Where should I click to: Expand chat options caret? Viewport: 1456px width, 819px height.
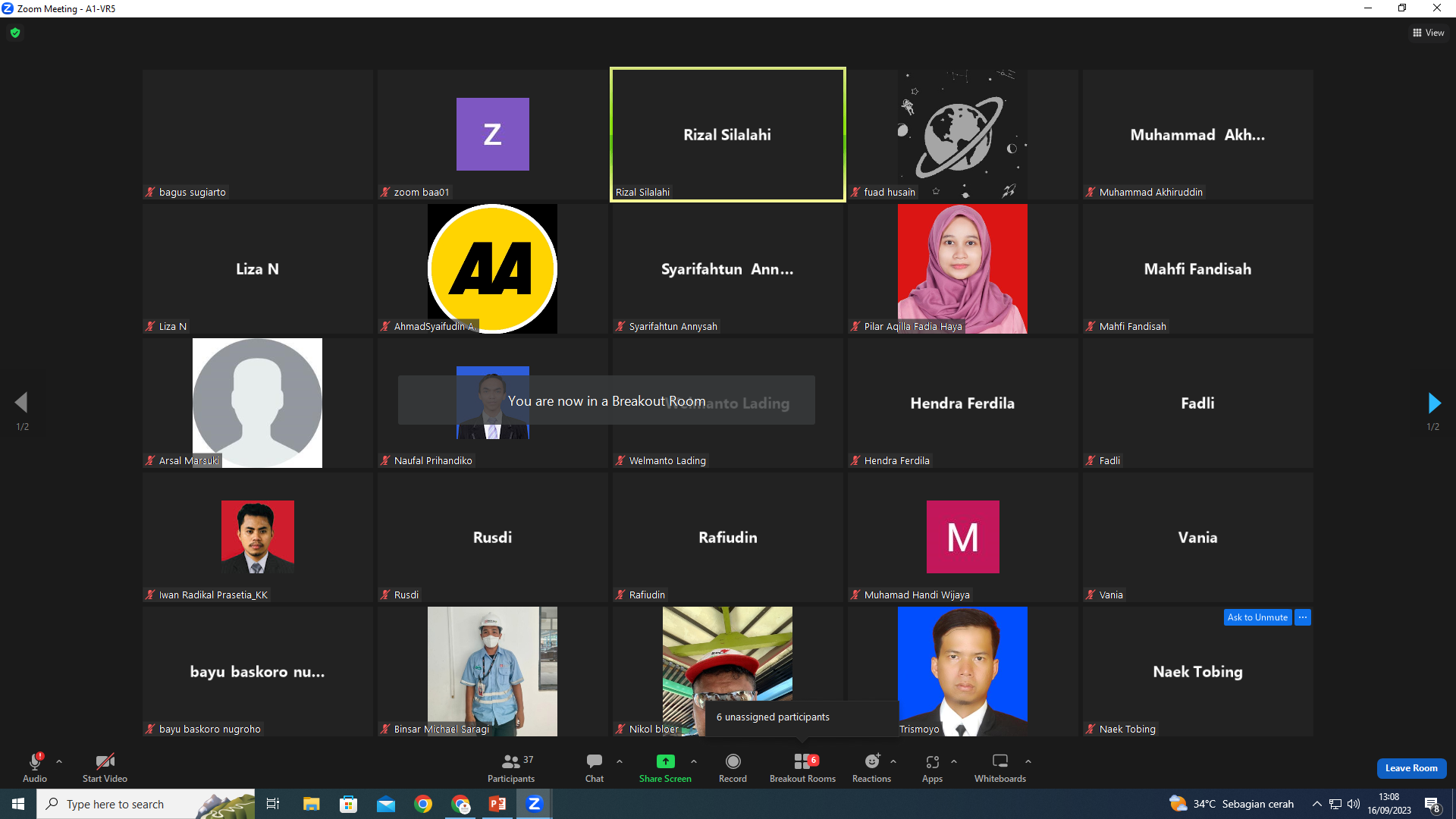click(620, 761)
